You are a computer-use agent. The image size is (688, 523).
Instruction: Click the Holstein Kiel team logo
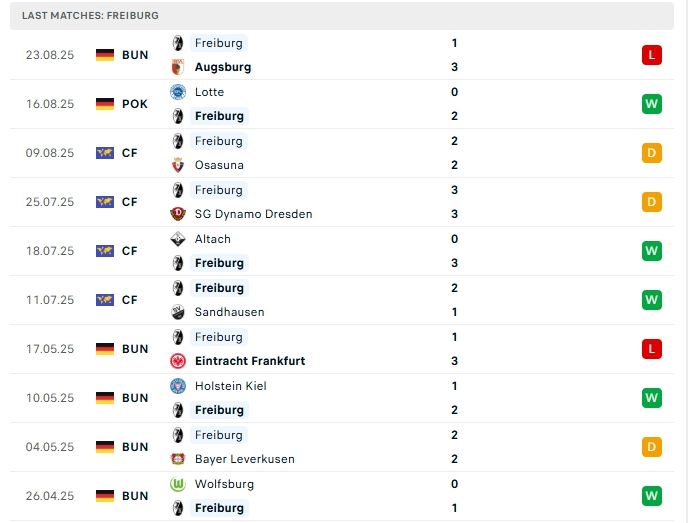[178, 386]
